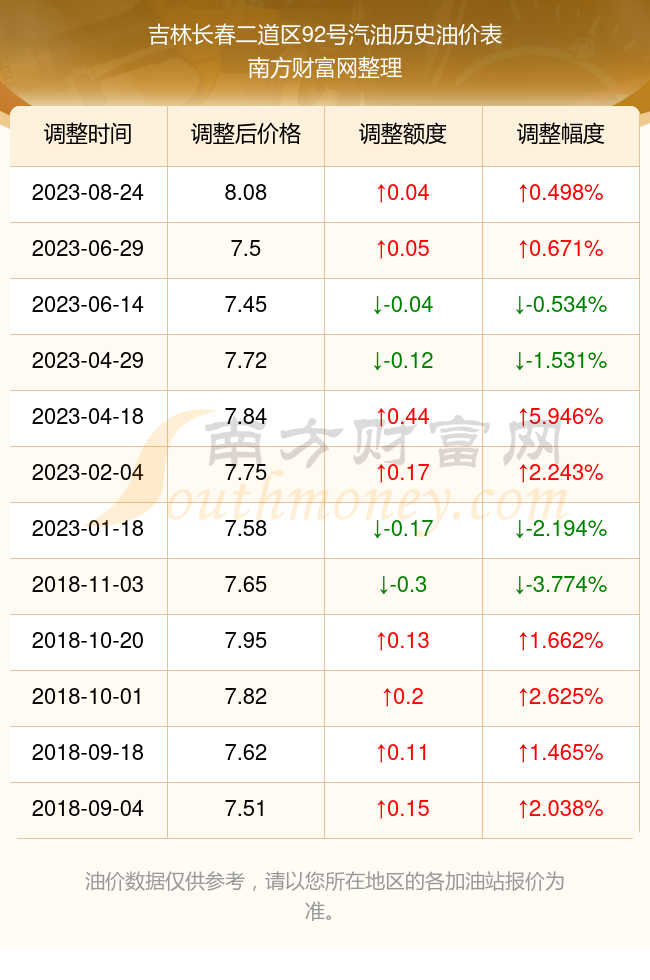Select the 2023-08-24 date cell
The width and height of the screenshot is (650, 980).
[x=88, y=192]
